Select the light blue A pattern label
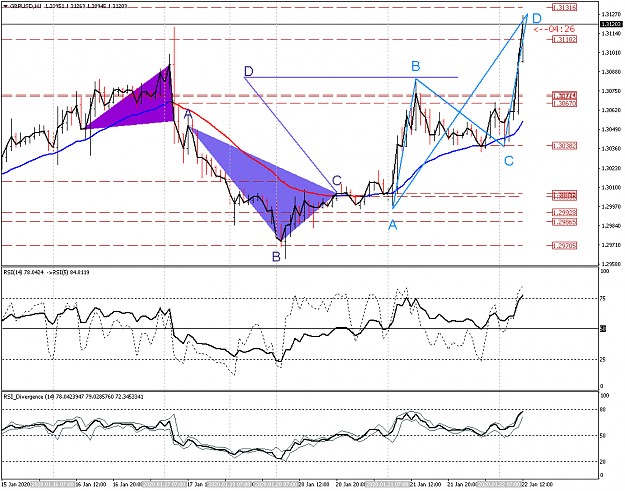The width and height of the screenshot is (625, 491). pyautogui.click(x=393, y=225)
